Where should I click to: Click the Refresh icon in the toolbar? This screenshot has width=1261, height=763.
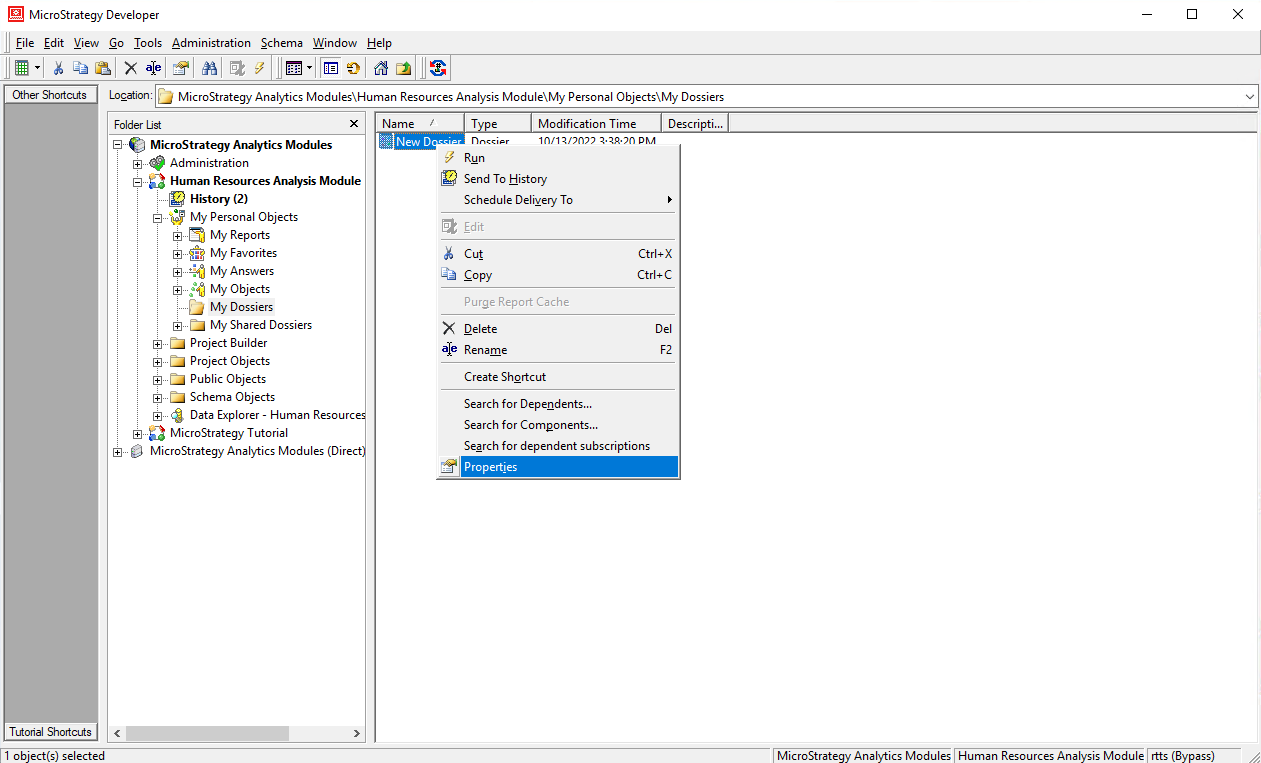(x=353, y=68)
